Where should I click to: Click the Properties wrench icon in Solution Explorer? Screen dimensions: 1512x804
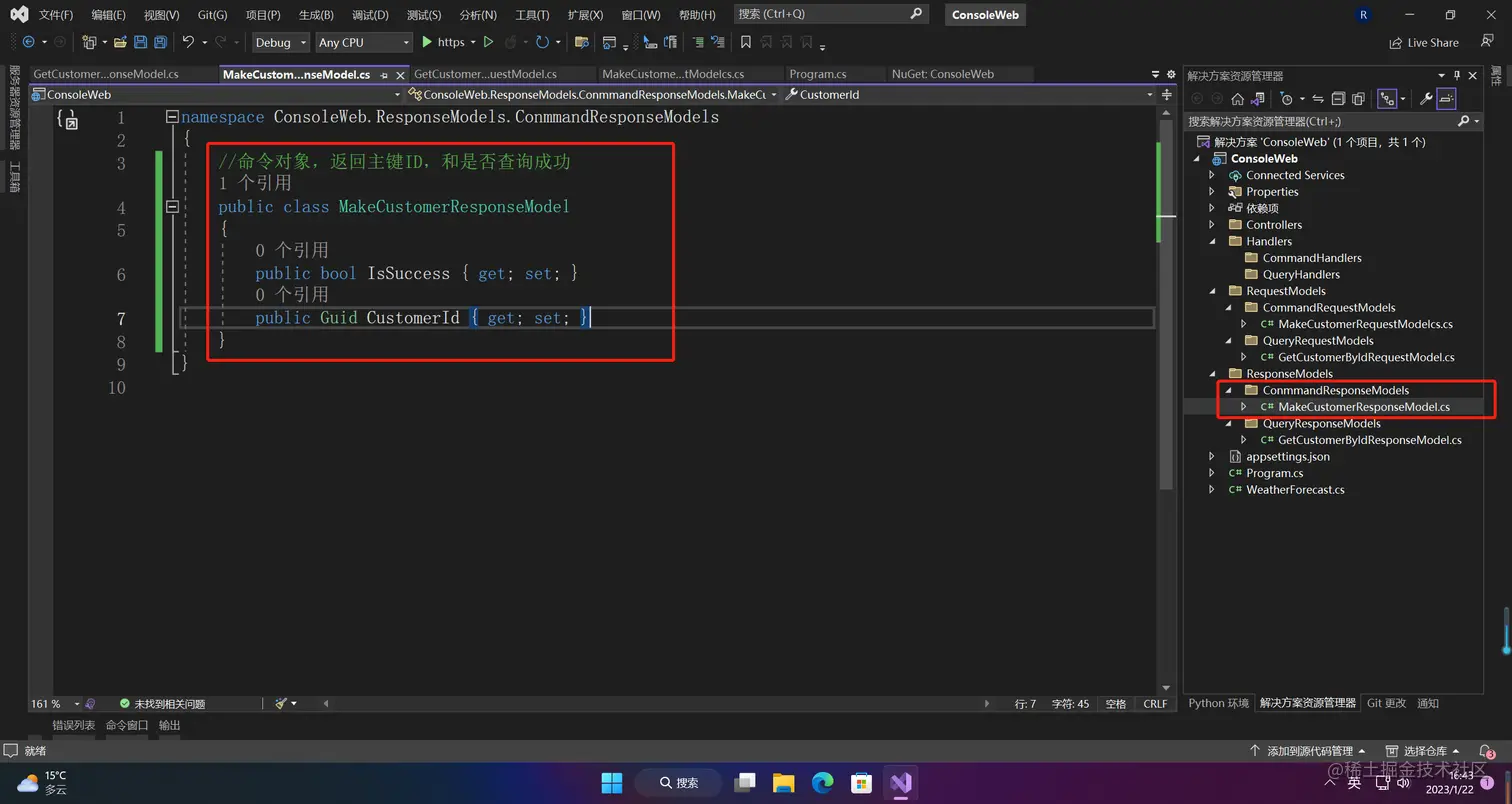click(1426, 98)
